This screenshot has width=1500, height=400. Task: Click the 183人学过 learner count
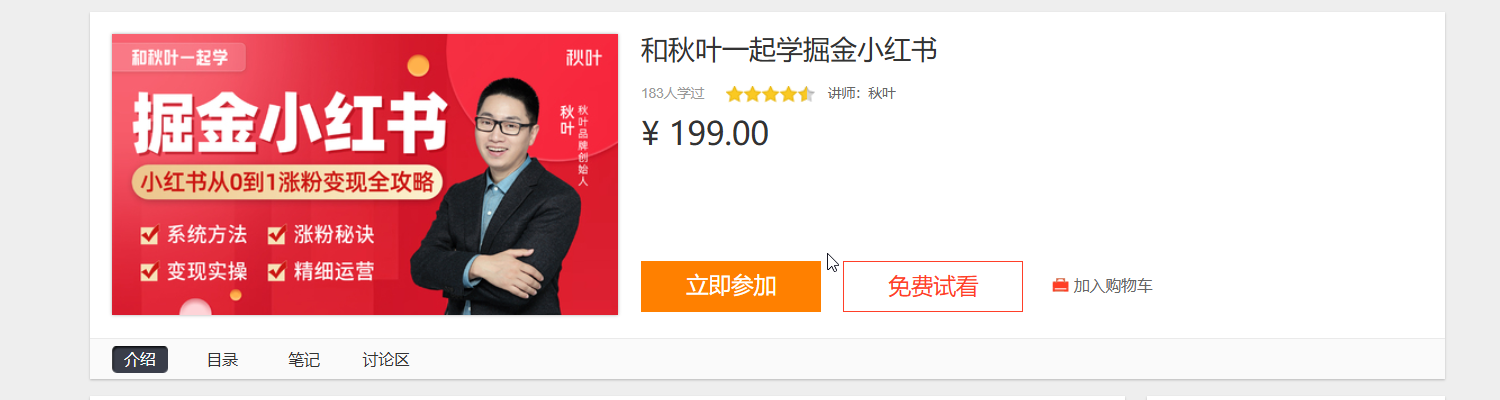673,94
